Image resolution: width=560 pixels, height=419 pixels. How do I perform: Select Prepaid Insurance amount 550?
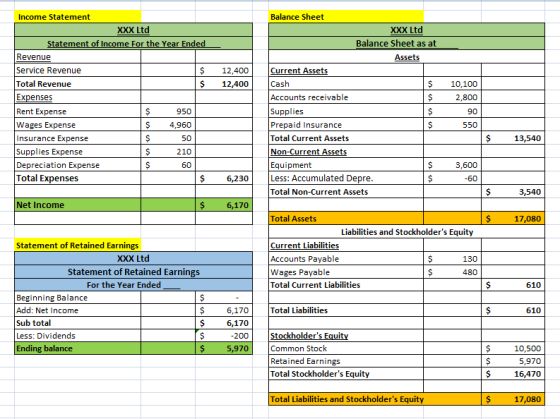click(452, 125)
